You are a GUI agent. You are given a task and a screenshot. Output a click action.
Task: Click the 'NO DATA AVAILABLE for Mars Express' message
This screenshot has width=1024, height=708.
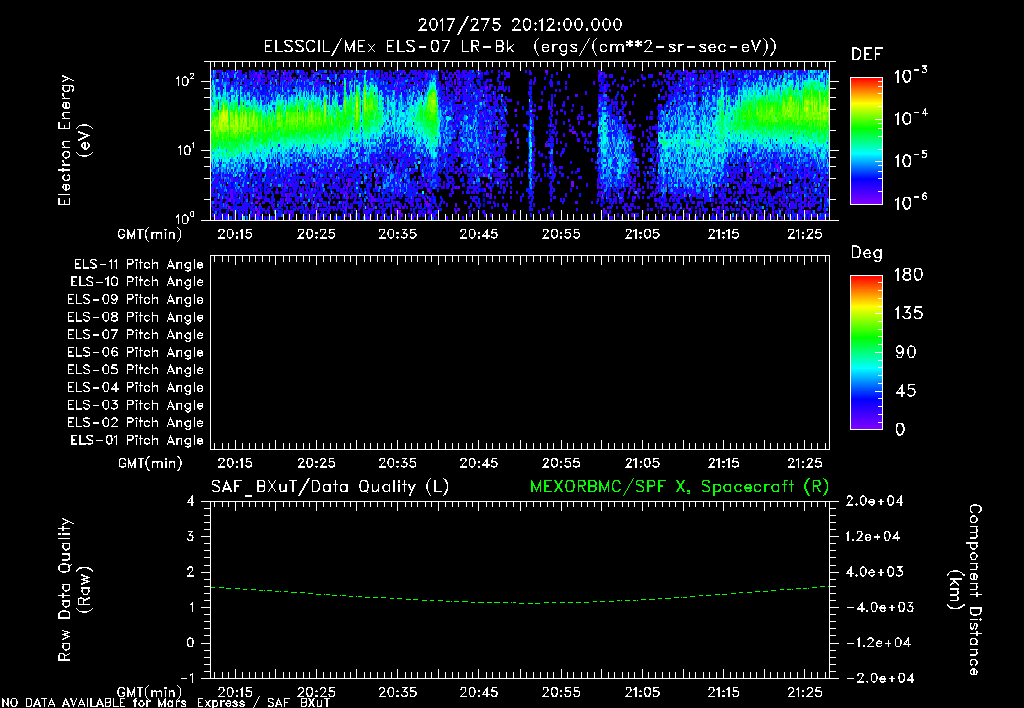click(x=127, y=702)
